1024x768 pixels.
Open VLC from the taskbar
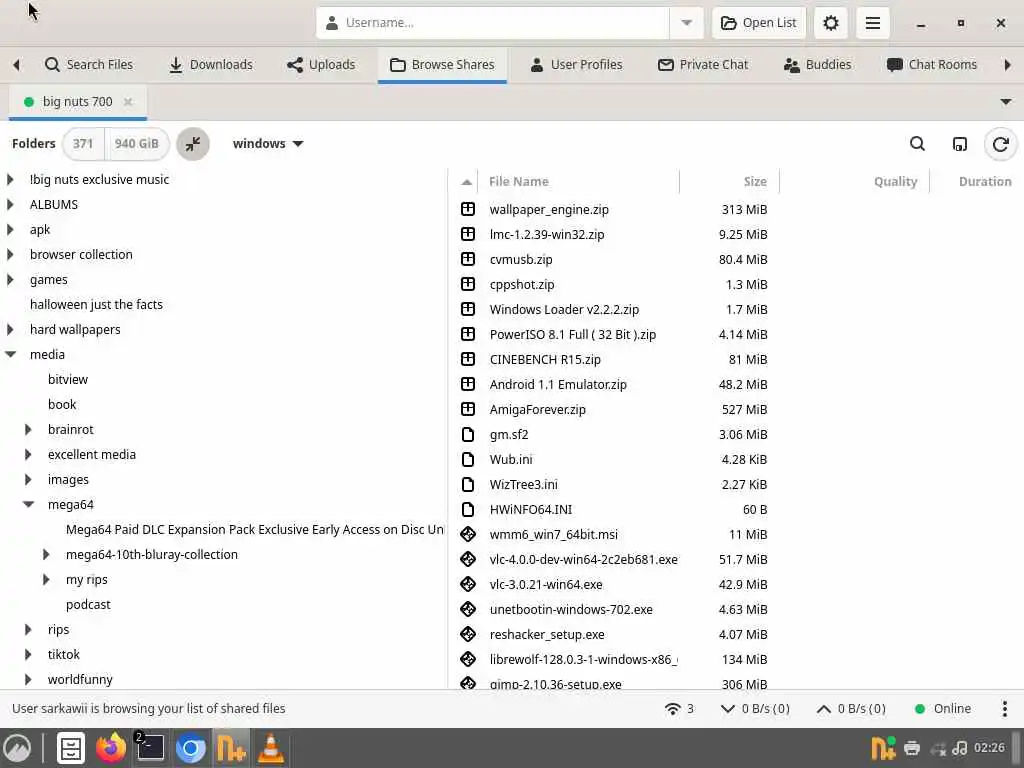[x=270, y=748]
